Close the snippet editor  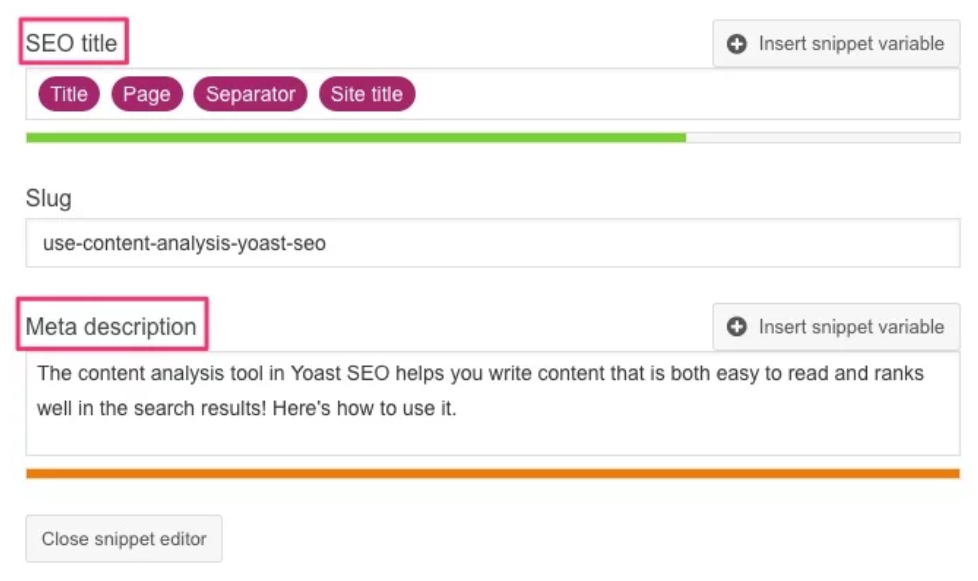click(123, 539)
